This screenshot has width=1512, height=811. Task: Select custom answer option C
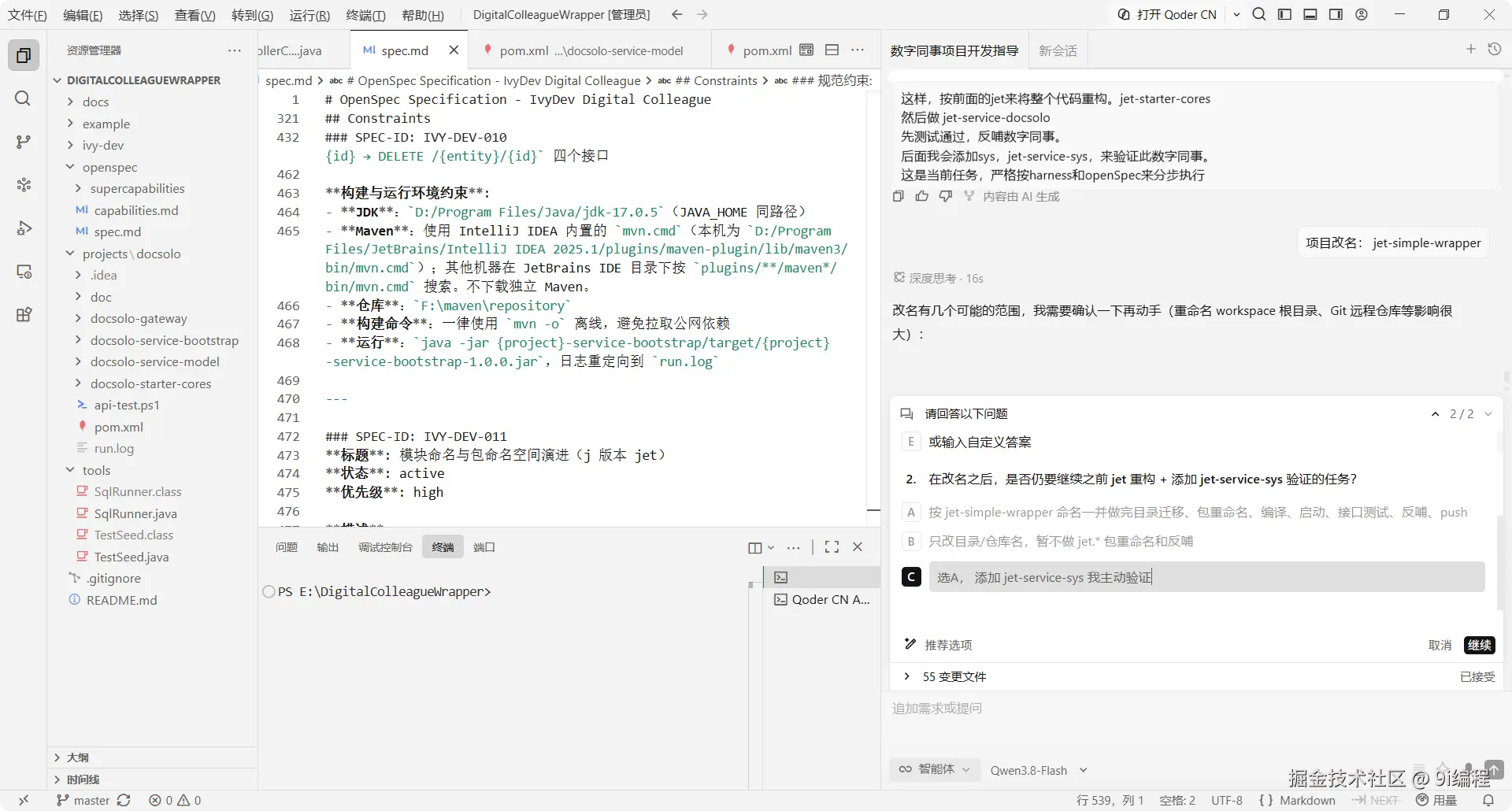pyautogui.click(x=911, y=577)
